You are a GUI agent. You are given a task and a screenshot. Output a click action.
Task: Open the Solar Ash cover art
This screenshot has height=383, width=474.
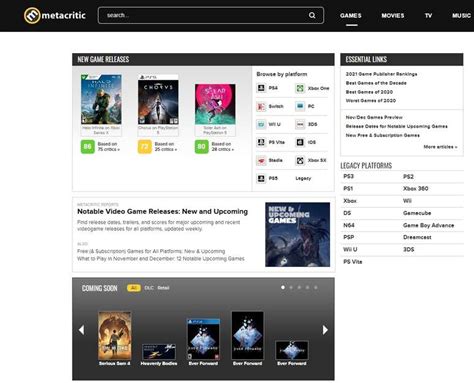[215, 104]
